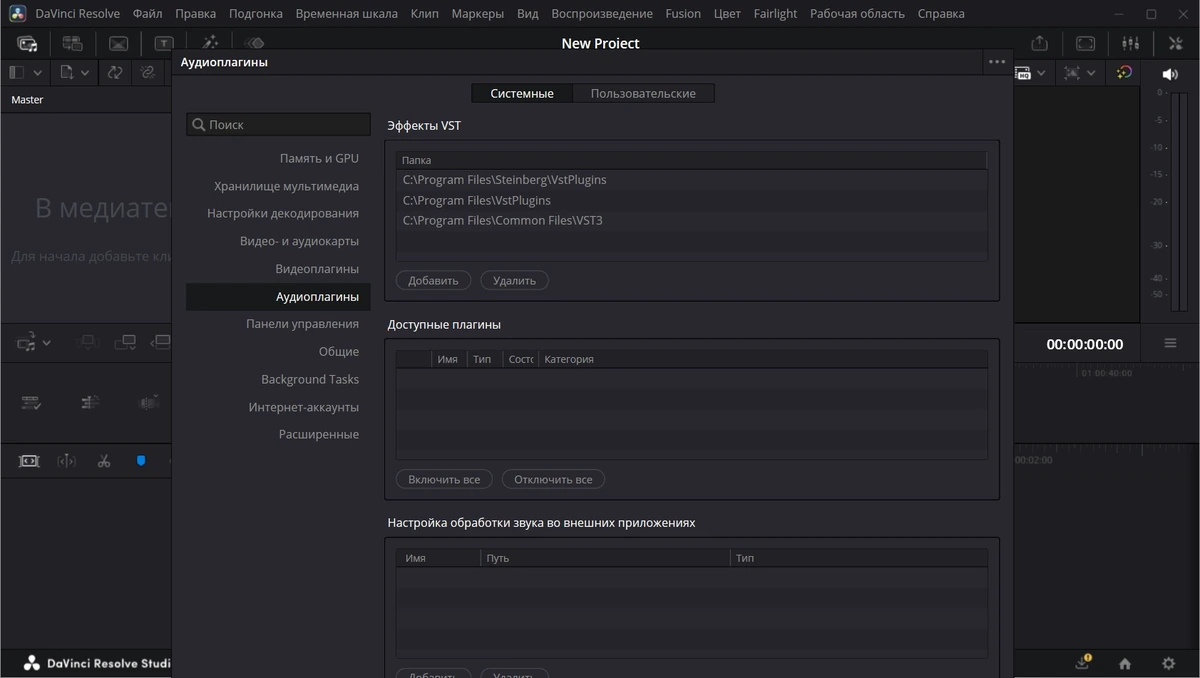This screenshot has height=678, width=1200.
Task: Expand the audio-video source dropdown near timeline
Action: click(x=46, y=343)
